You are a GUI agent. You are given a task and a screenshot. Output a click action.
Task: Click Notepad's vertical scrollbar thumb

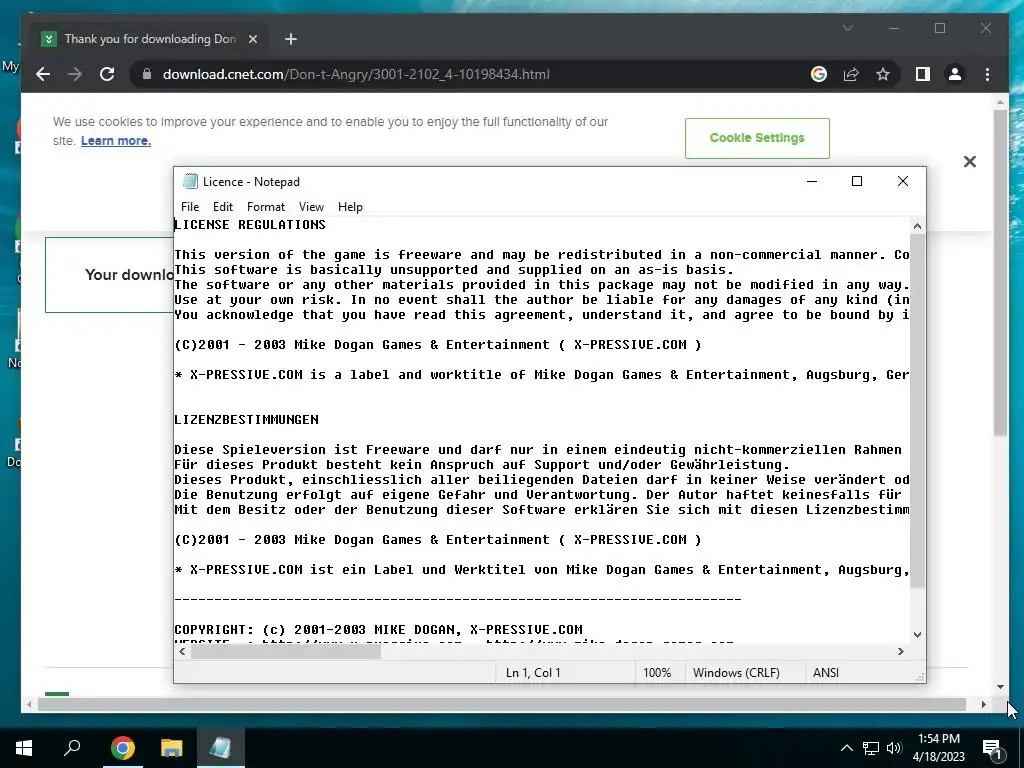(x=917, y=411)
